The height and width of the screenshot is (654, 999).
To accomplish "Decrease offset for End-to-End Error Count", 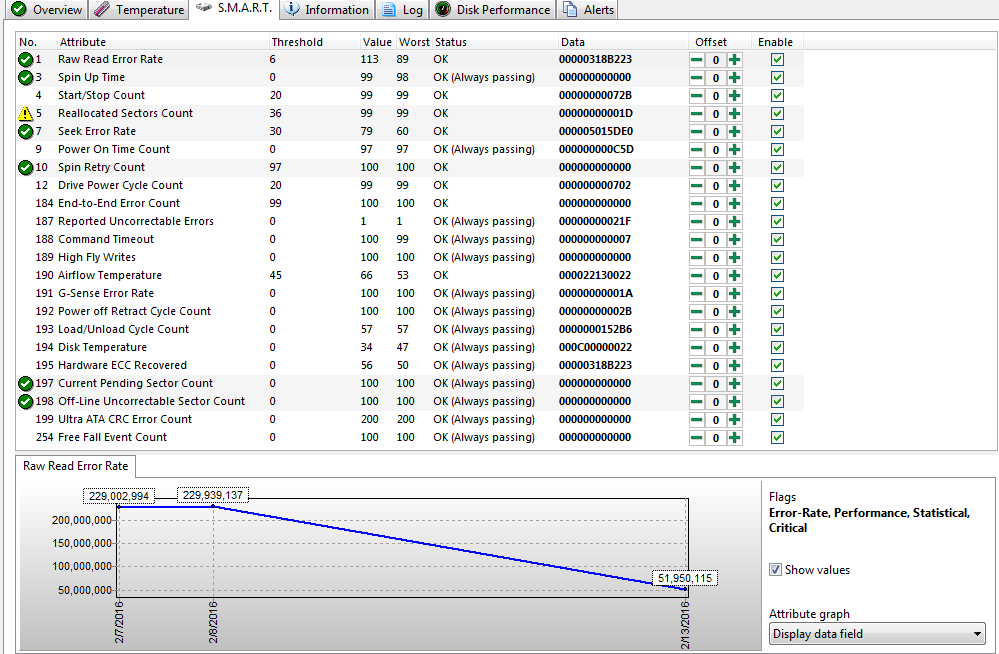I will (x=697, y=204).
